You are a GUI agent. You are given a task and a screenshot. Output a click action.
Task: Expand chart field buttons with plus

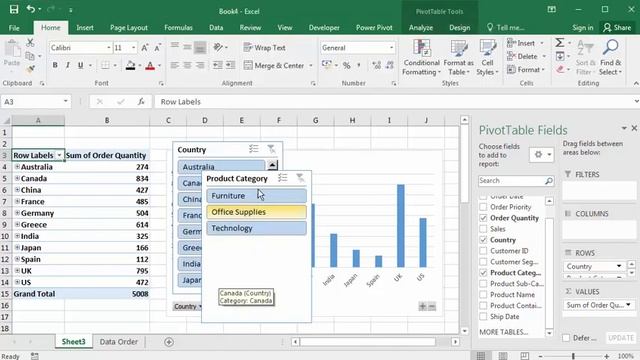pyautogui.click(x=422, y=306)
